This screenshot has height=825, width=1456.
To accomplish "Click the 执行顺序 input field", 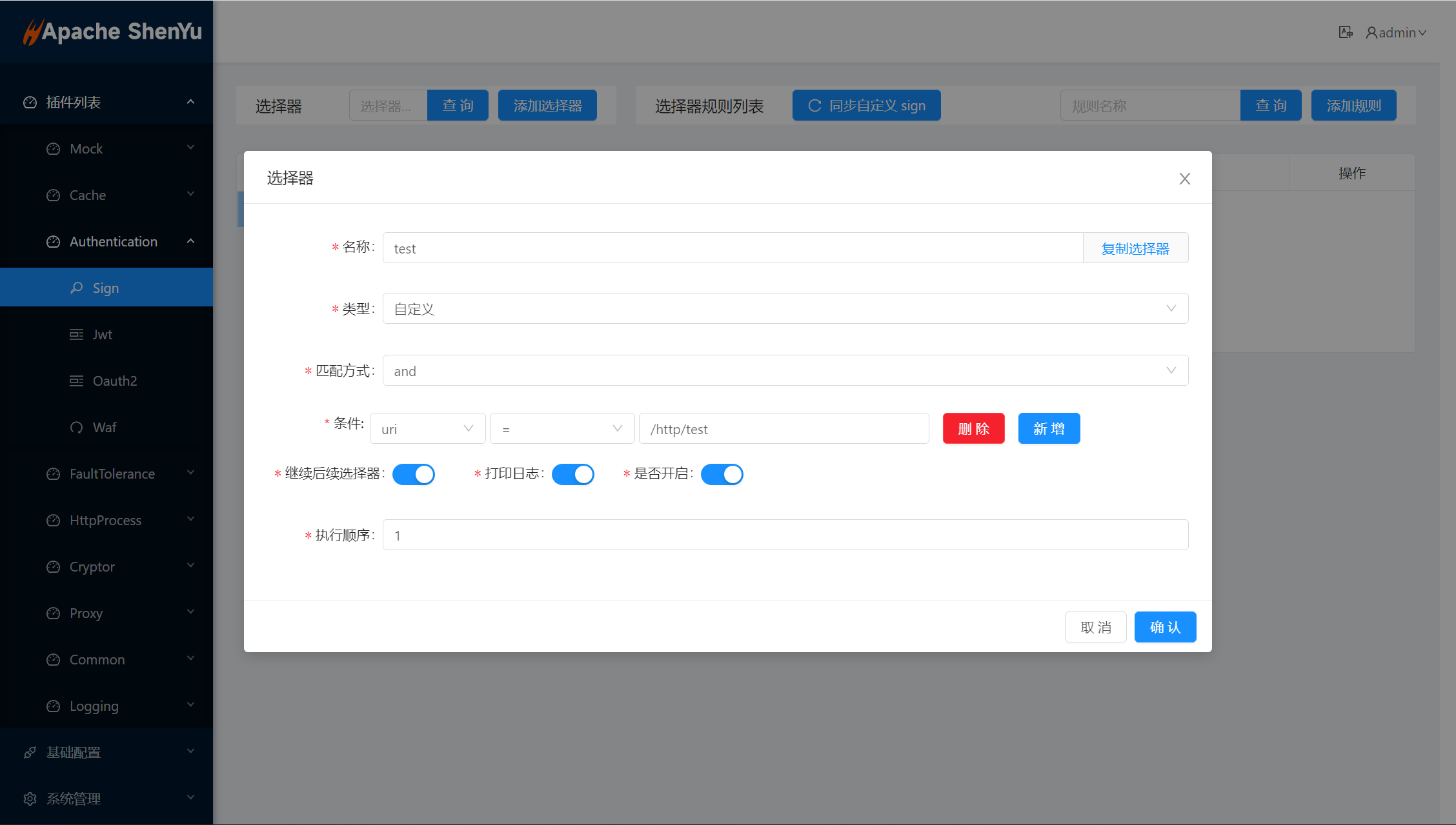I will (785, 535).
